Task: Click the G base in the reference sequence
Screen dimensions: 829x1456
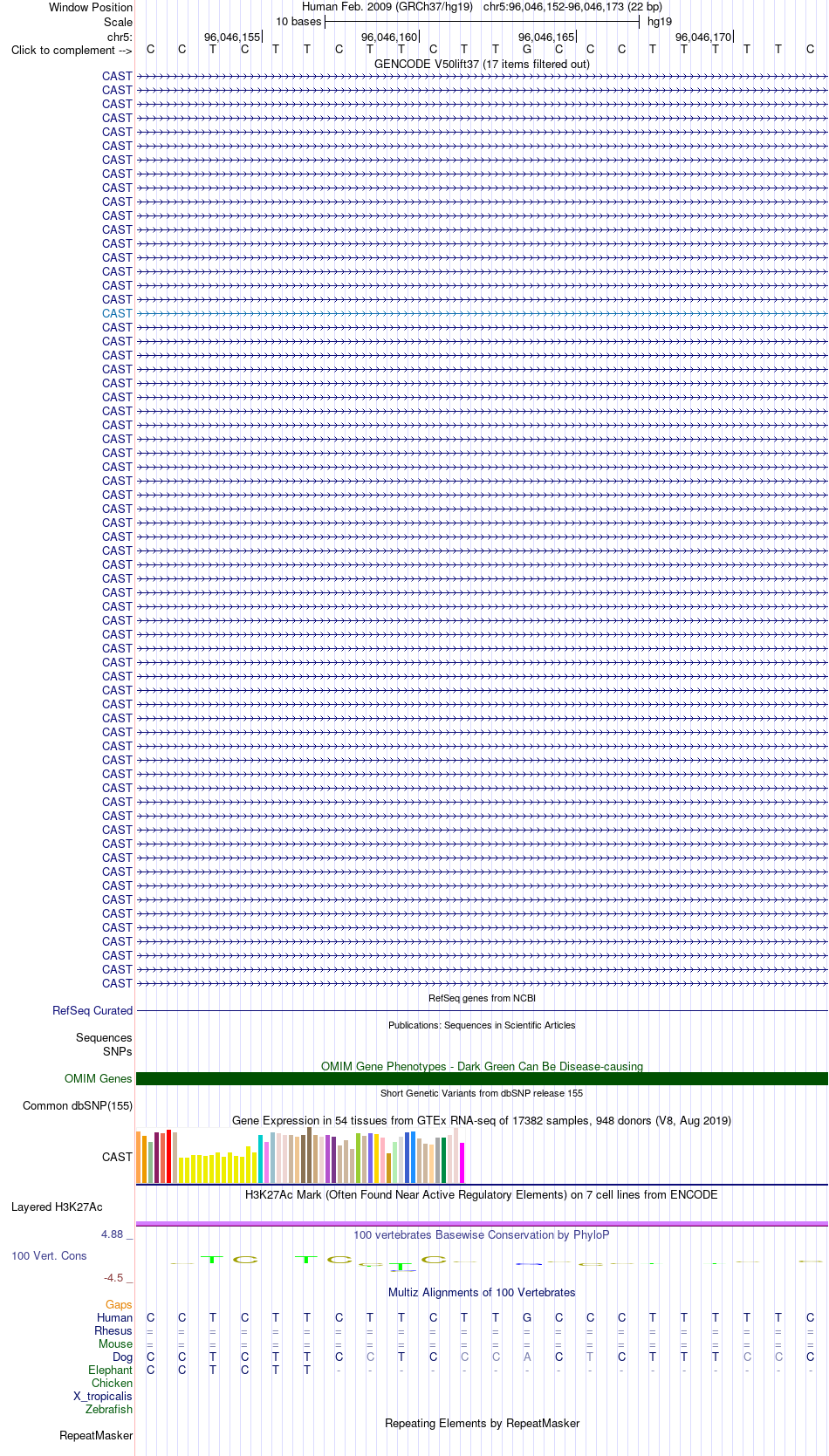Action: pos(527,49)
